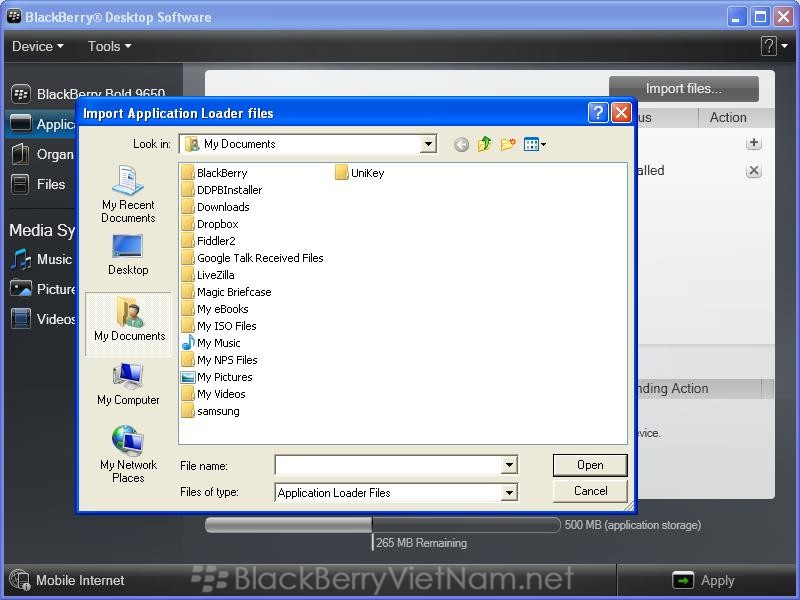Click the plus action icon in the application list

754,143
